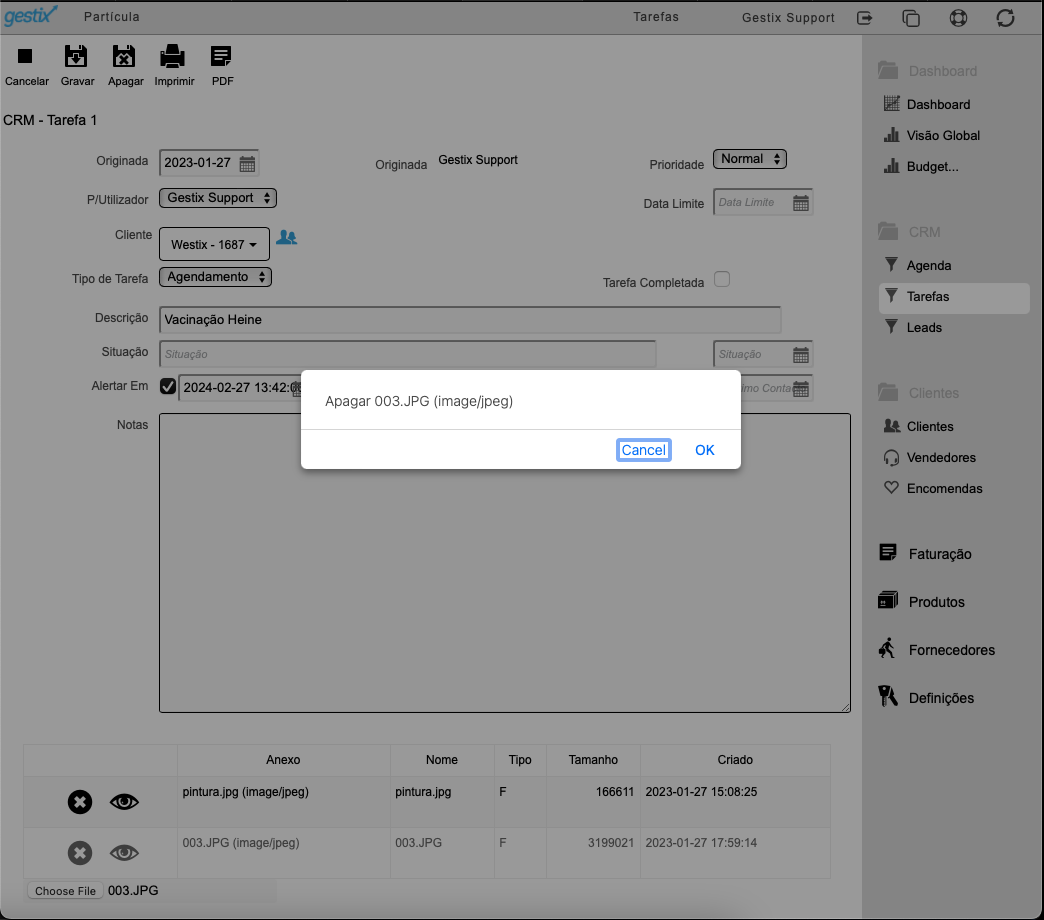Click Partícula in the top bar
1044x920 pixels.
coord(112,17)
